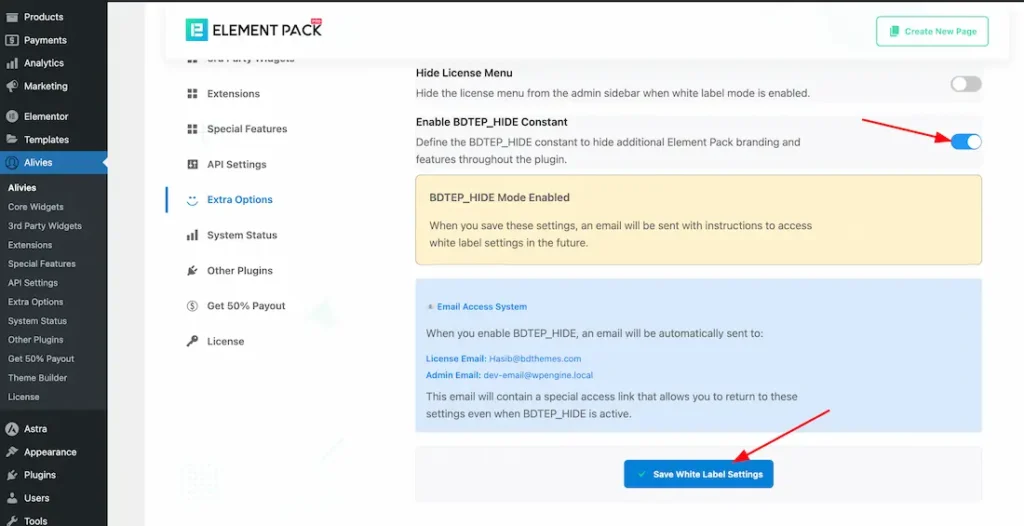
Task: Click the API Settings icon
Action: [x=192, y=164]
